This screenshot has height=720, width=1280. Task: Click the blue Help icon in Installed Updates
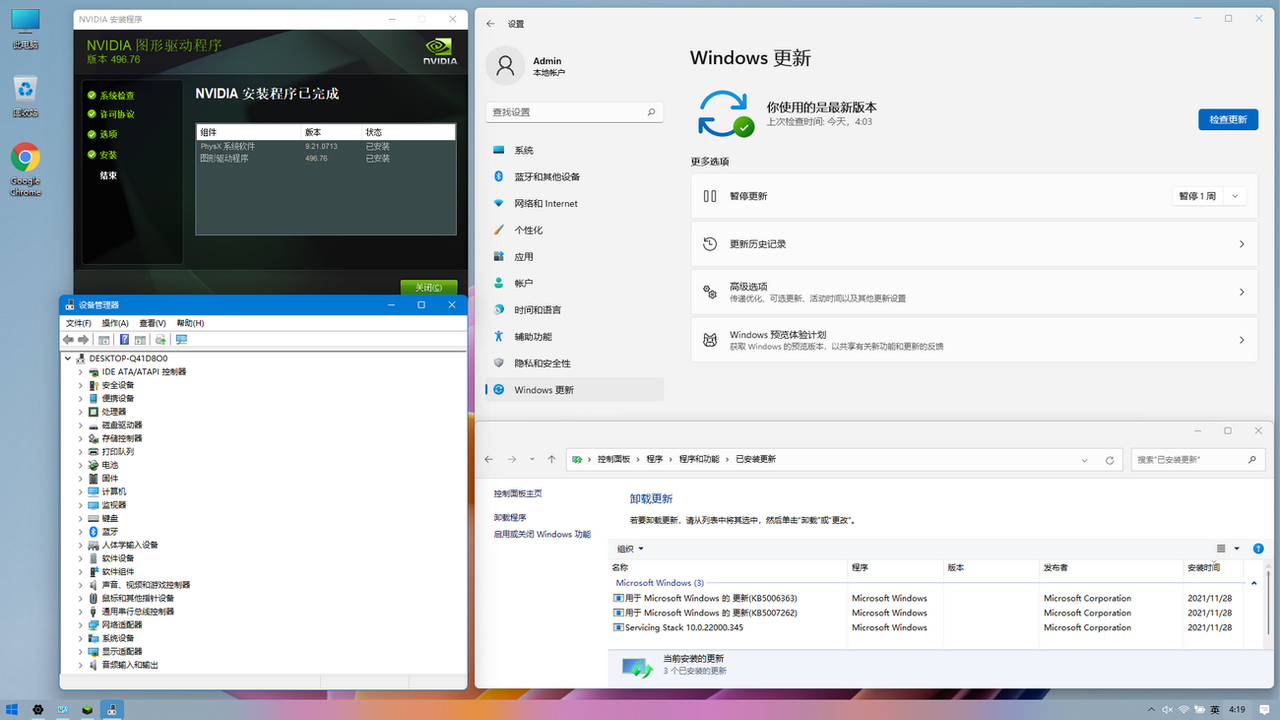click(1258, 548)
